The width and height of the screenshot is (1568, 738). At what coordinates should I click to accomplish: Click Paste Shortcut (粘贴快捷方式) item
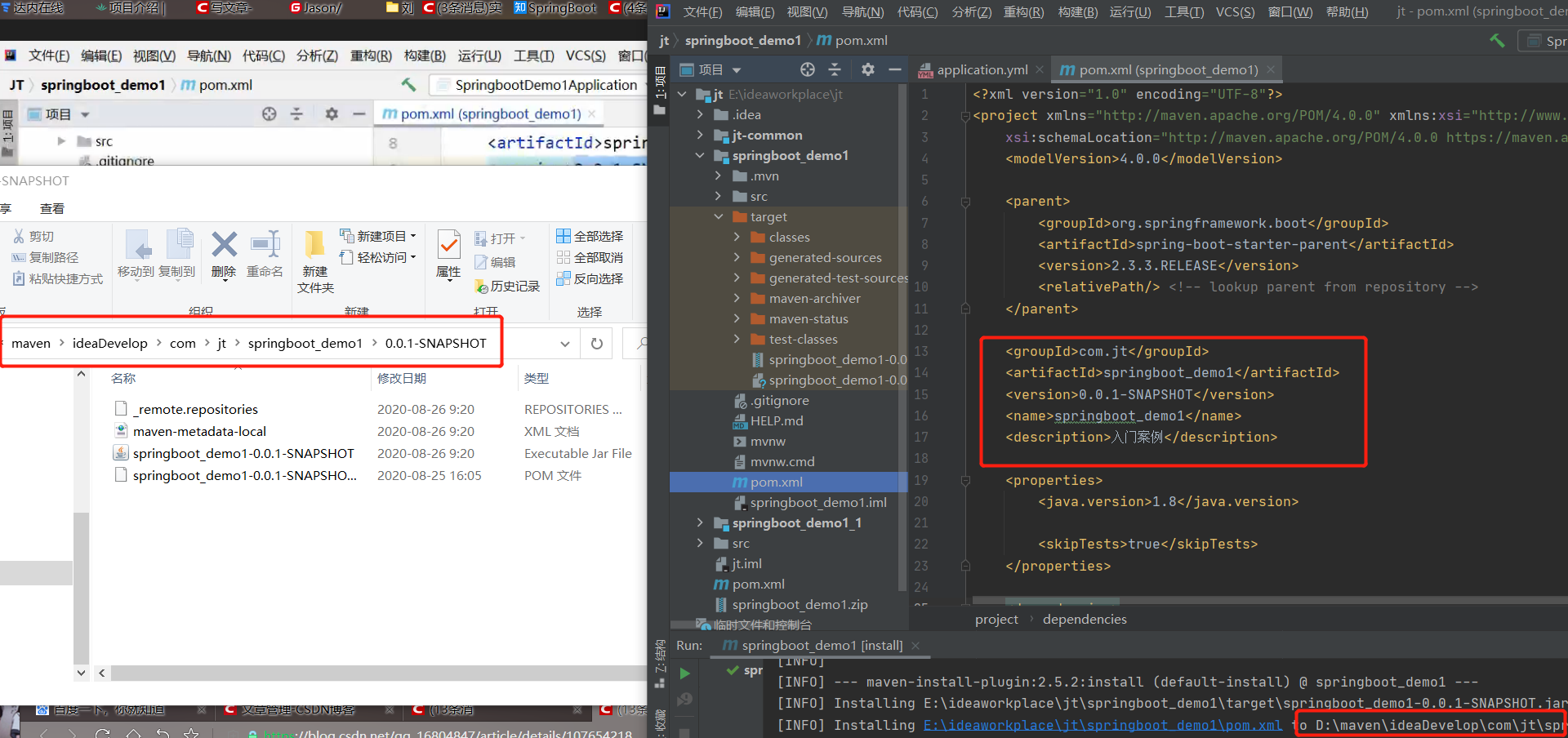(58, 278)
